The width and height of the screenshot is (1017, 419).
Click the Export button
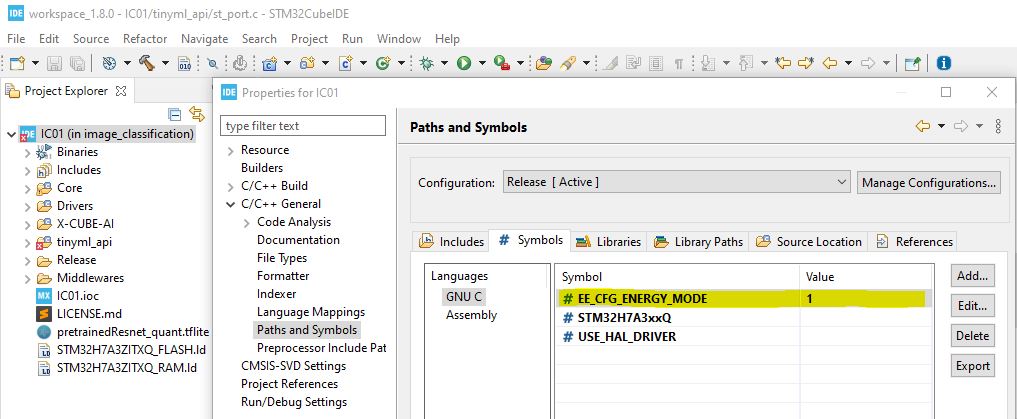(972, 366)
